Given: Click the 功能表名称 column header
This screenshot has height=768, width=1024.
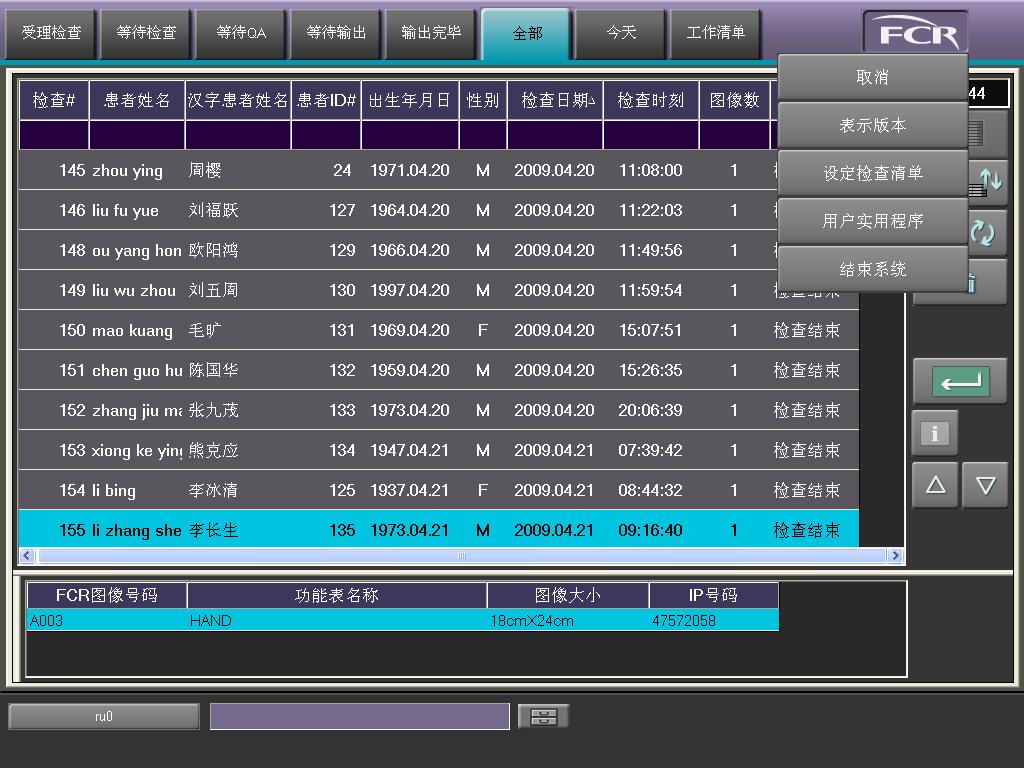Looking at the screenshot, I should (x=337, y=596).
